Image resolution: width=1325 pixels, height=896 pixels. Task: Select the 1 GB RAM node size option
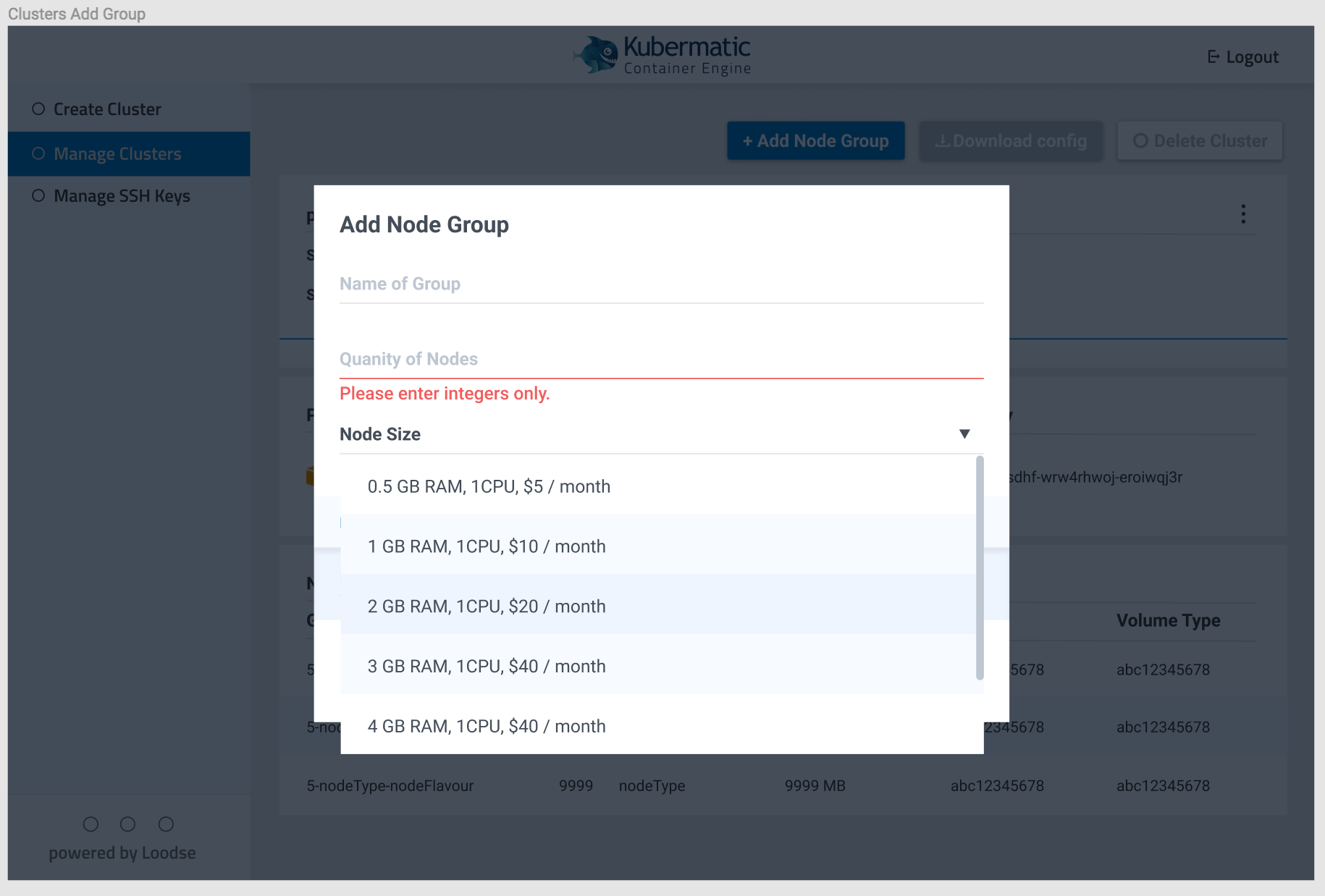[487, 546]
